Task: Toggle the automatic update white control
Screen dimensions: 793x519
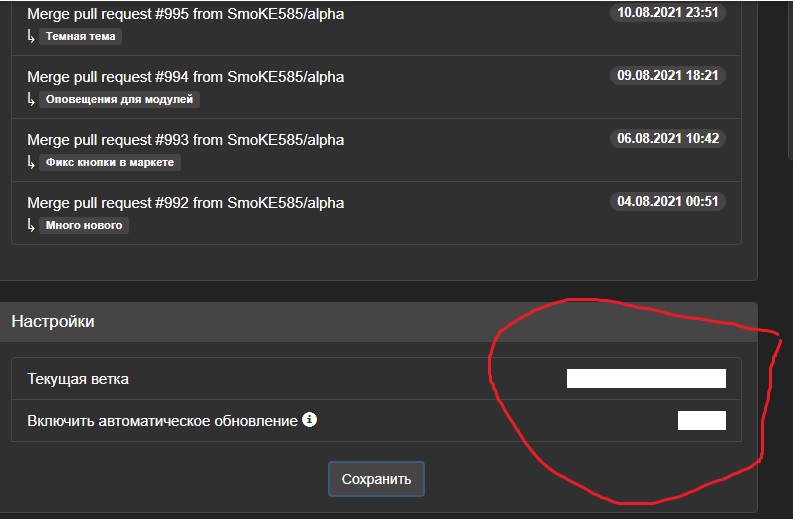Action: pyautogui.click(x=702, y=420)
